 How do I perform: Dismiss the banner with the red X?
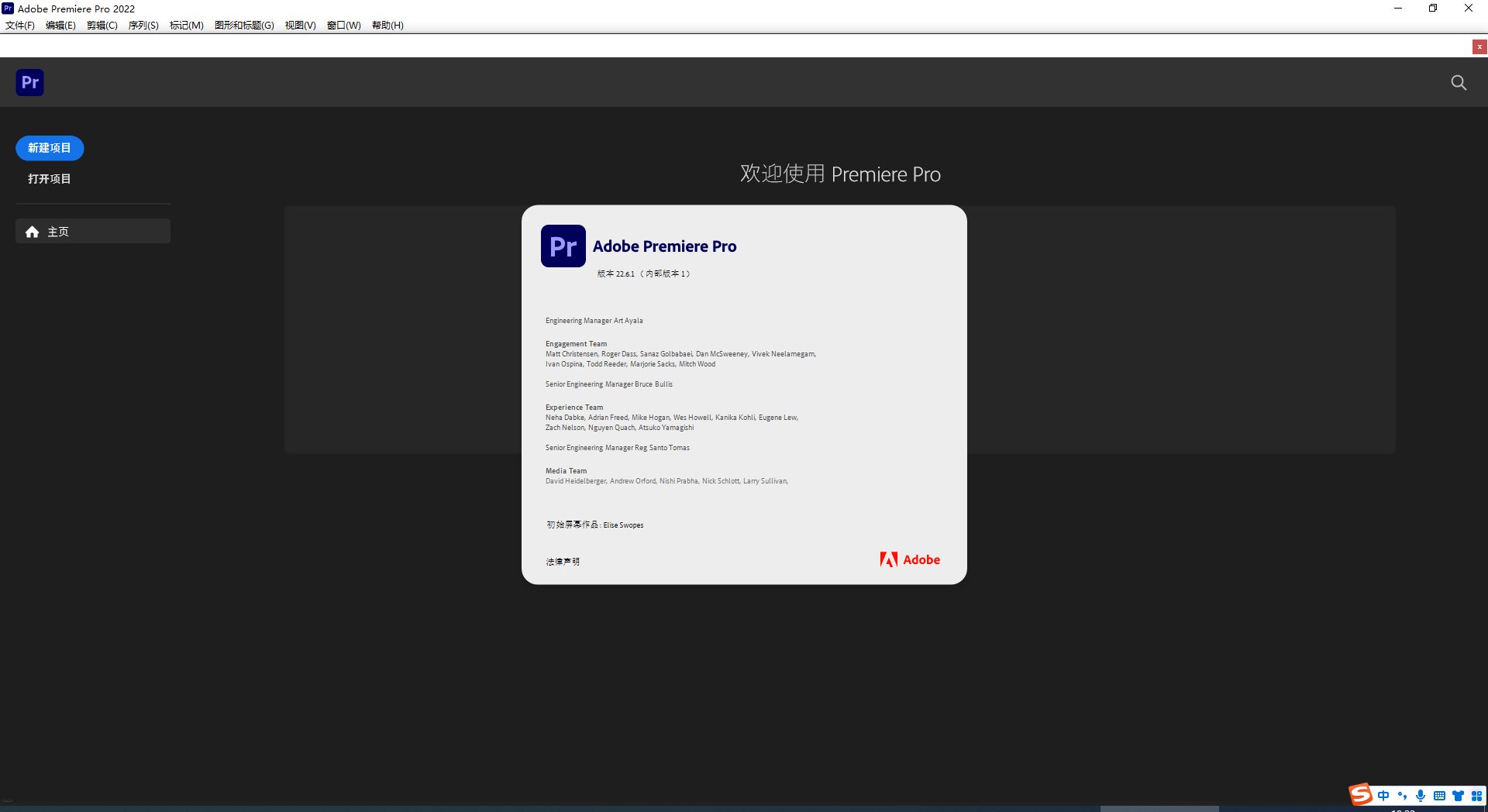click(1479, 46)
